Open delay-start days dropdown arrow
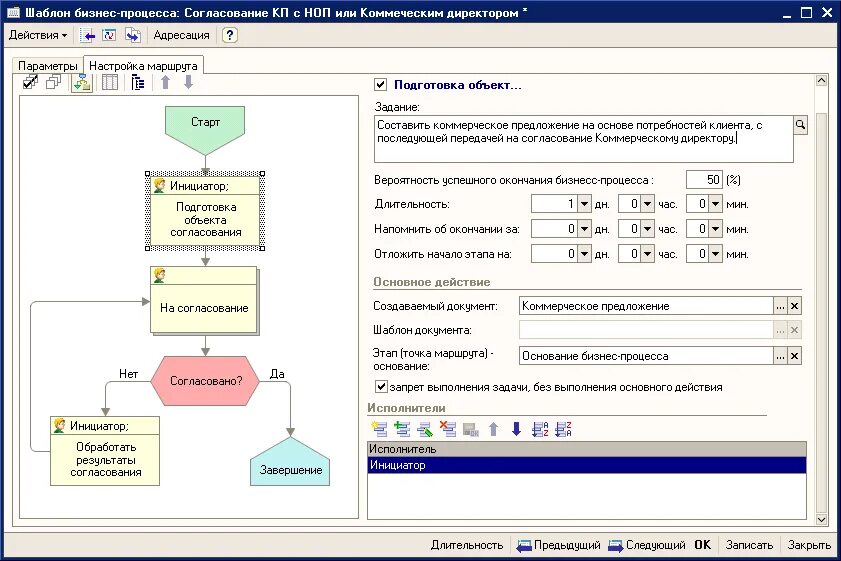The width and height of the screenshot is (841, 561). pos(585,254)
